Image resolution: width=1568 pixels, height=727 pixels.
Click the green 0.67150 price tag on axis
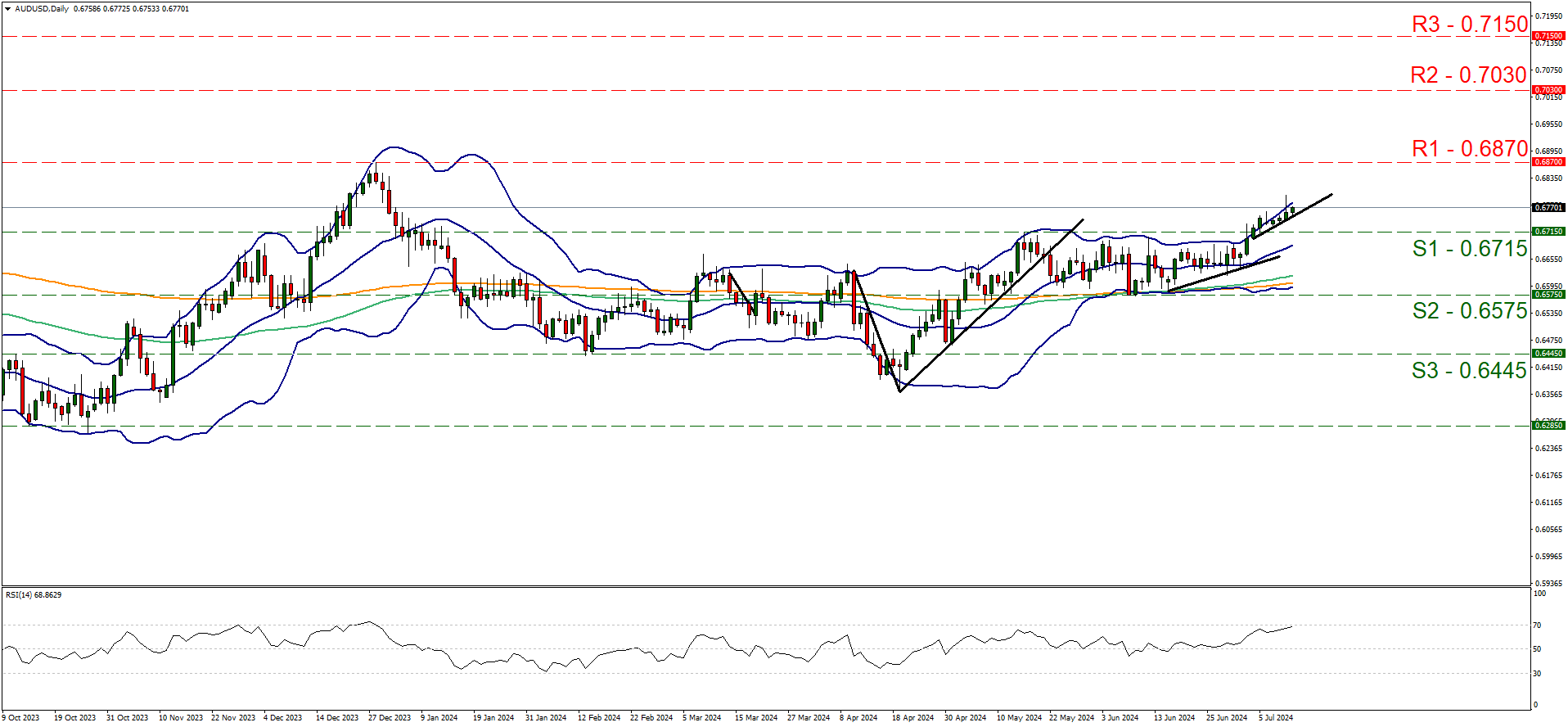1548,232
